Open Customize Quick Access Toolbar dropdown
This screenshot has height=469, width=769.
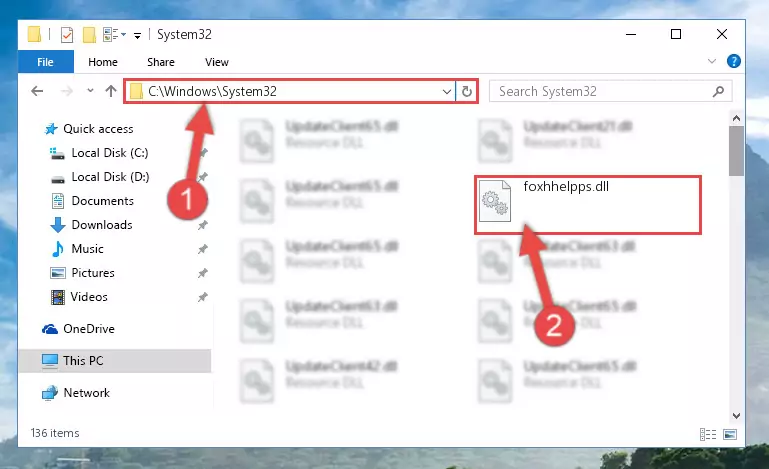pyautogui.click(x=137, y=35)
